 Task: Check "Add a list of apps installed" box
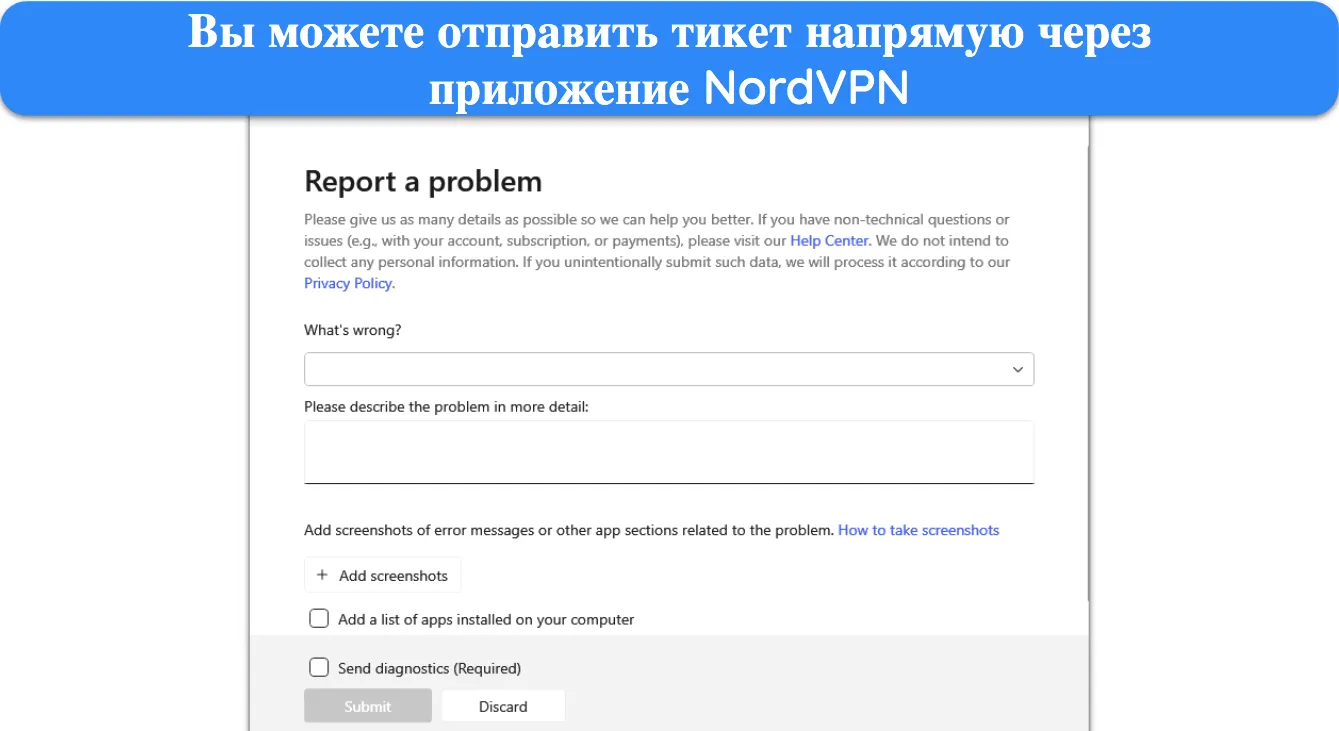click(319, 619)
